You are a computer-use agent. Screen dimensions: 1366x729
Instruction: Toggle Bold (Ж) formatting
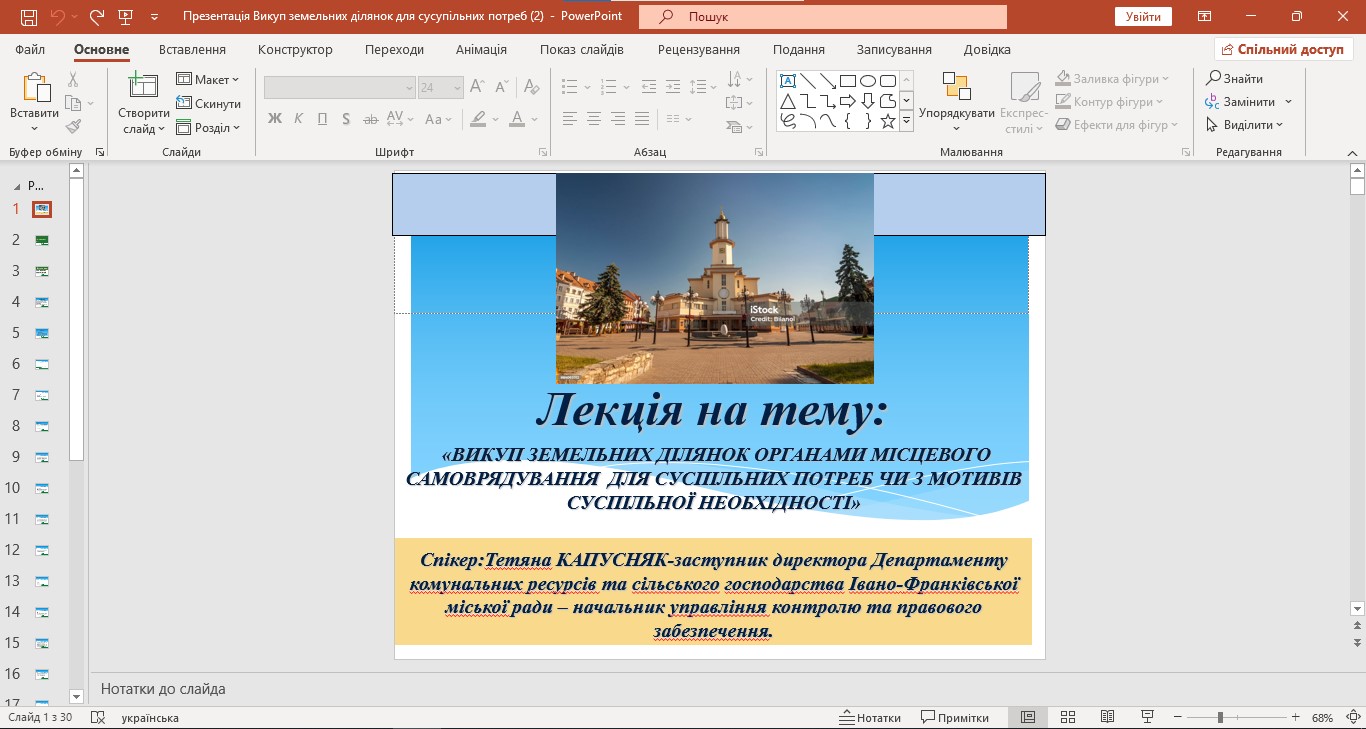pos(275,119)
